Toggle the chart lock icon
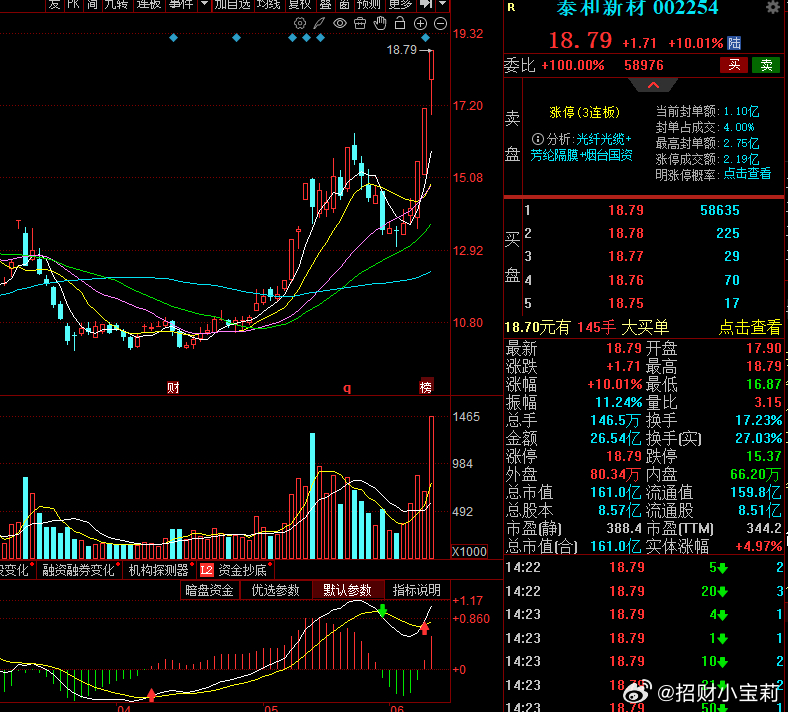Screen dimensions: 788x712 [400, 23]
